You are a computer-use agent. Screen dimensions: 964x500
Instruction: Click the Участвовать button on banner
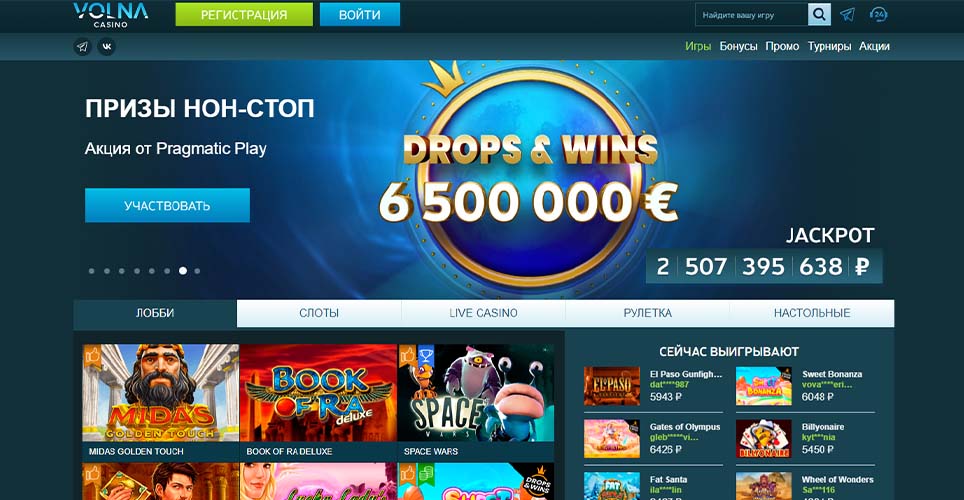pos(167,205)
